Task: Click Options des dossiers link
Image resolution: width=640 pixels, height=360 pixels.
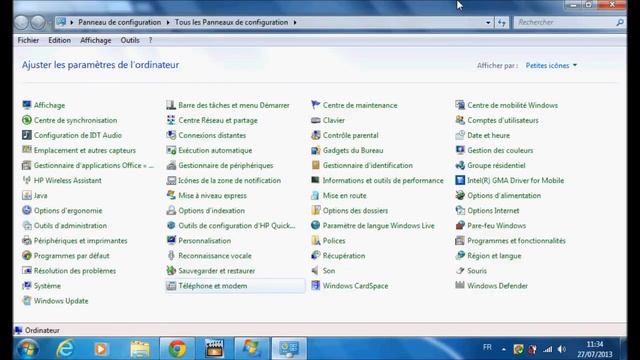Action: tap(355, 211)
